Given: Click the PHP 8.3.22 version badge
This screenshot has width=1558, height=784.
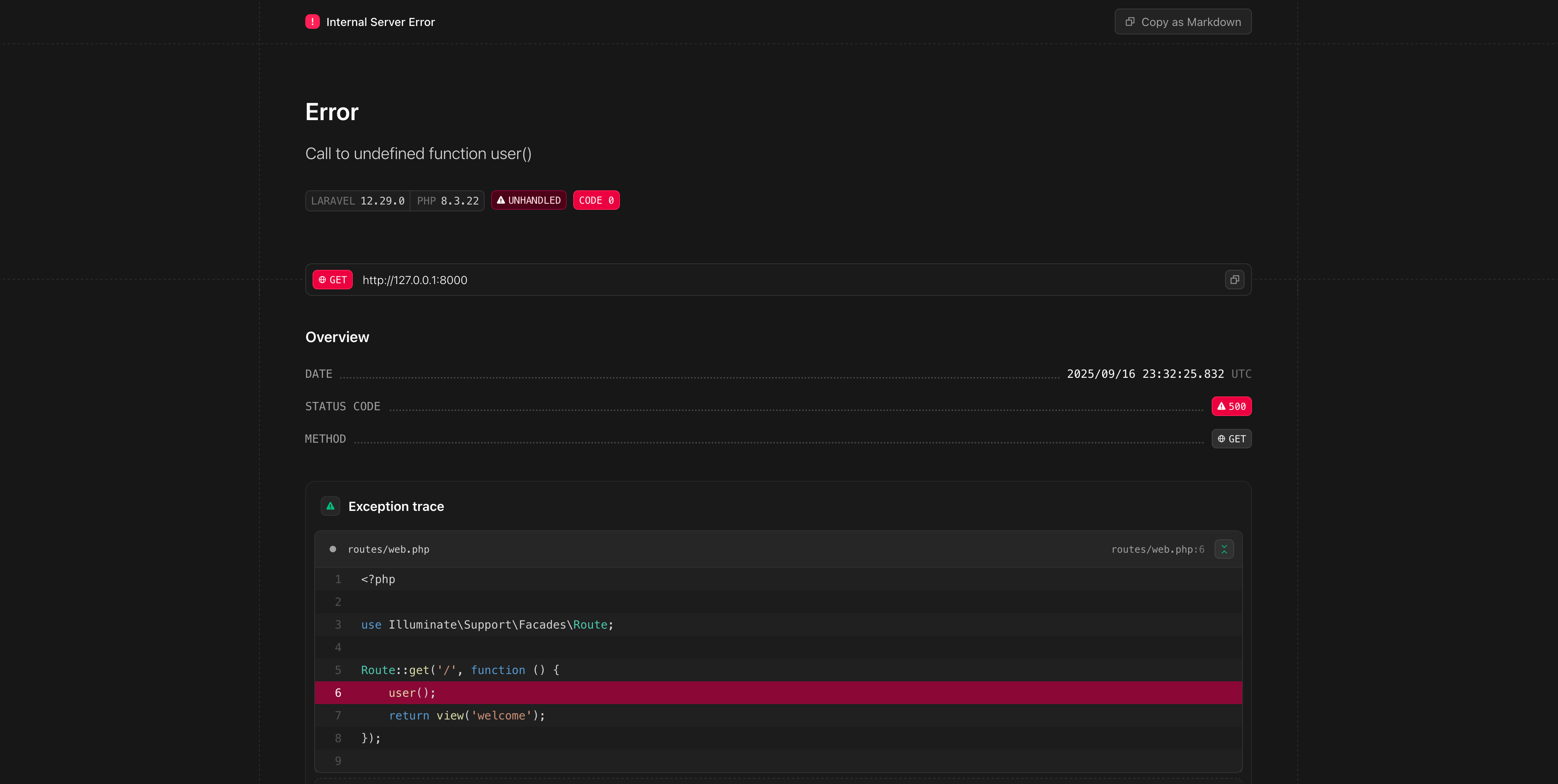Looking at the screenshot, I should (x=448, y=201).
